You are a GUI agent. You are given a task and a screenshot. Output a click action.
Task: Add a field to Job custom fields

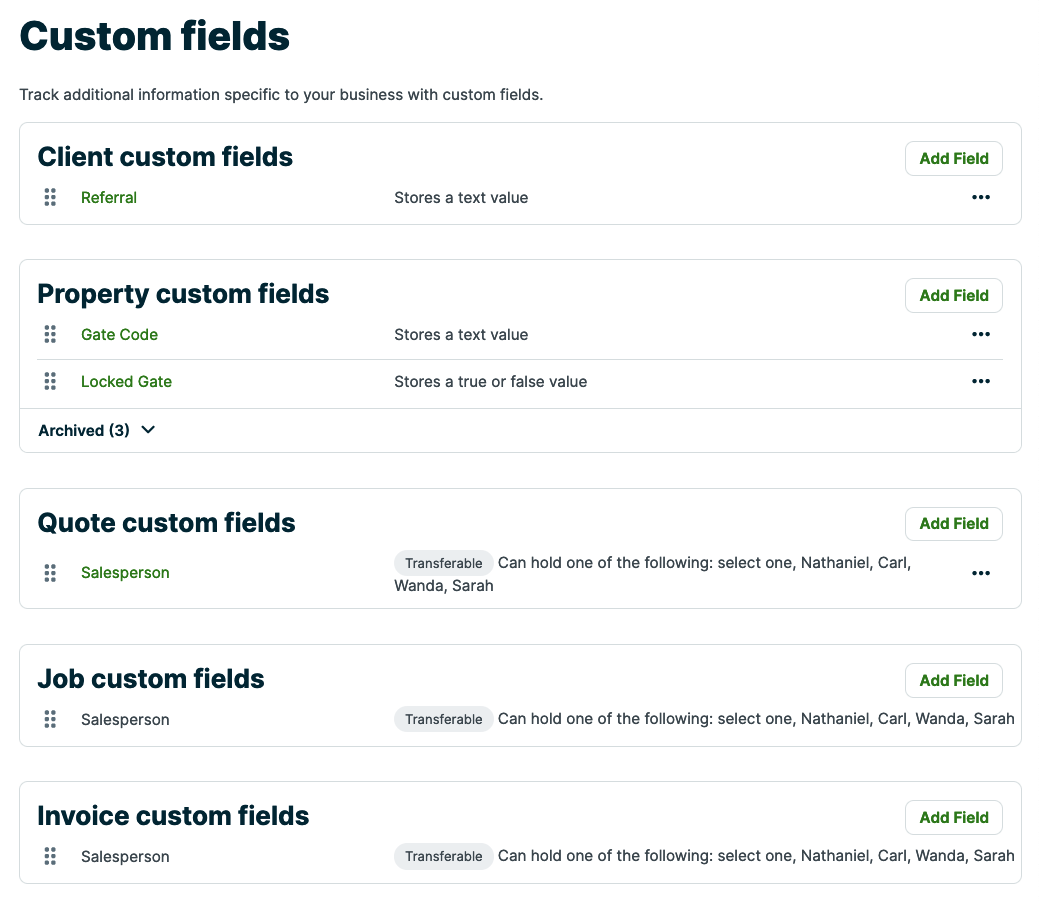coord(953,681)
